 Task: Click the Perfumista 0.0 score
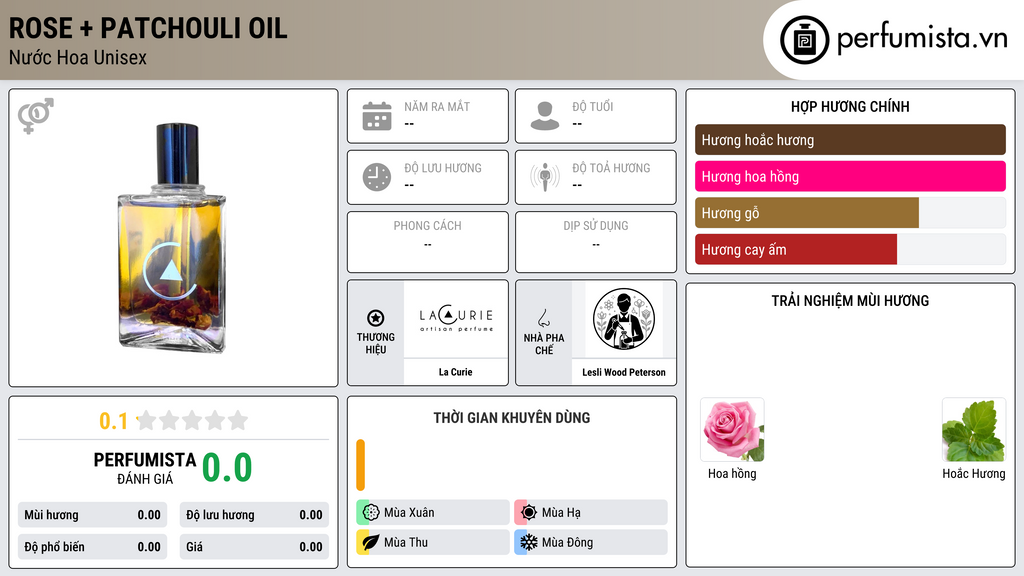pyautogui.click(x=227, y=468)
